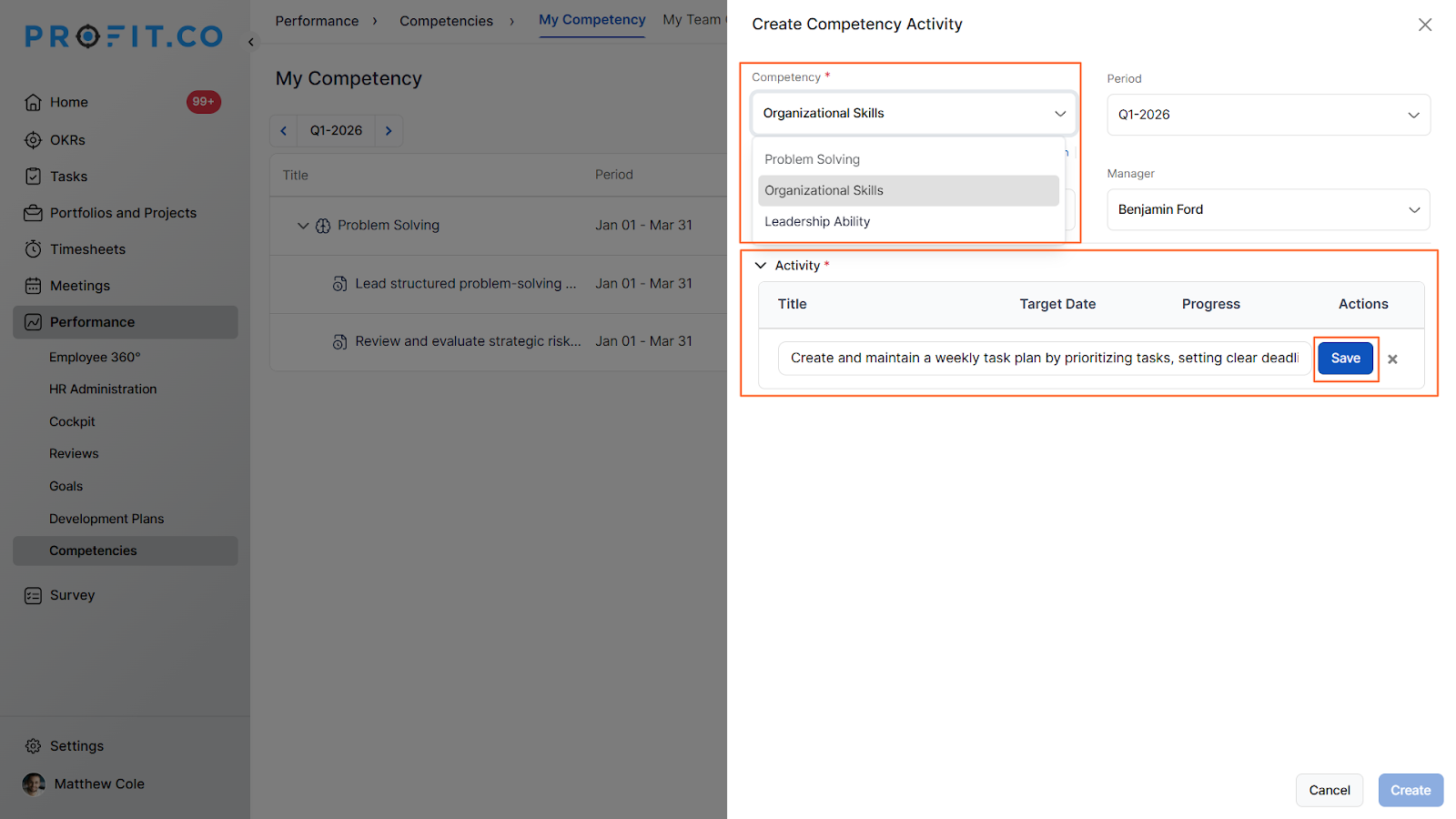Select Leadership Ability from the competency list
1456x819 pixels.
pyautogui.click(x=817, y=221)
